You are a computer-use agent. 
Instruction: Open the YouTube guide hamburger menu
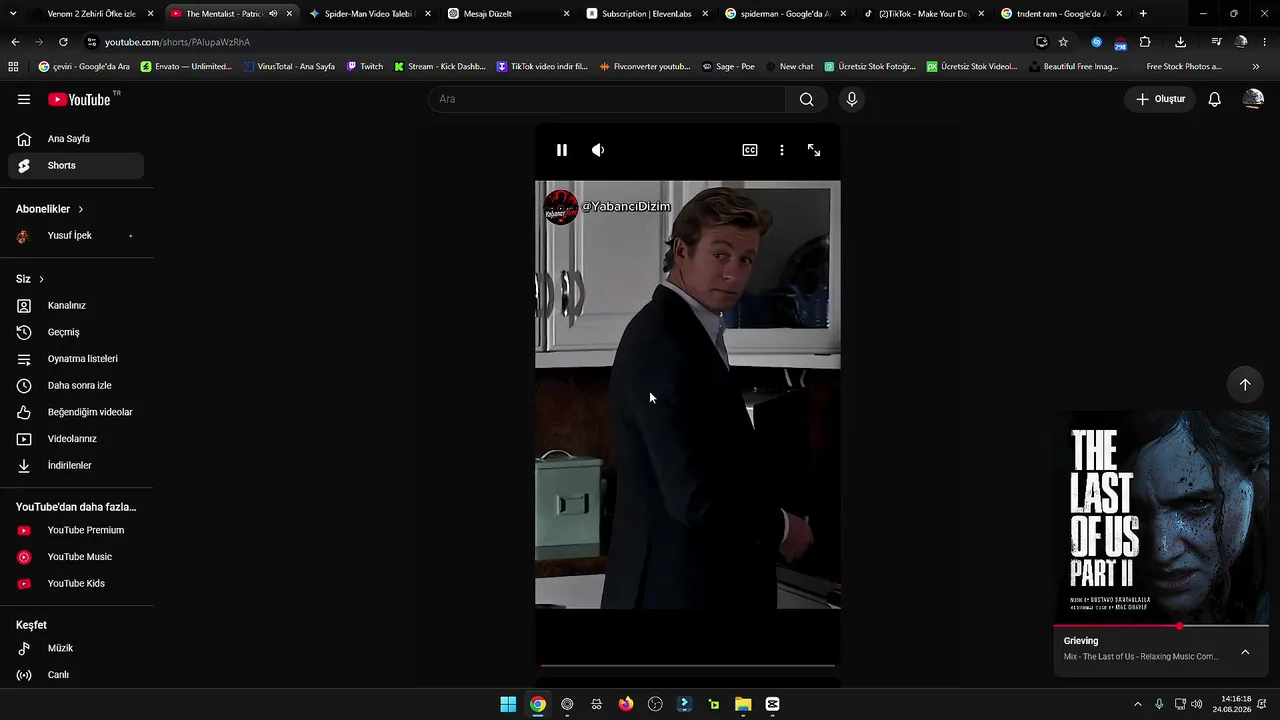coord(24,99)
